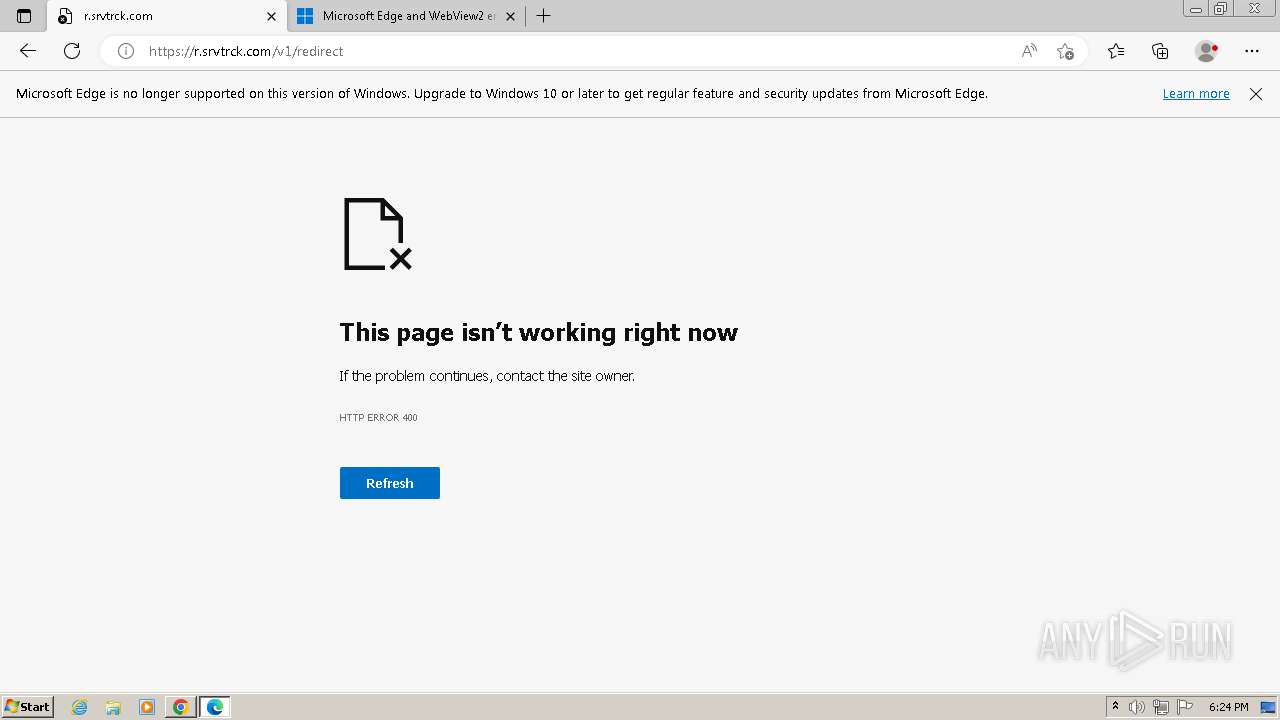Close the Microsoft Edge and WebView2 tab
The image size is (1280, 720).
click(x=510, y=16)
